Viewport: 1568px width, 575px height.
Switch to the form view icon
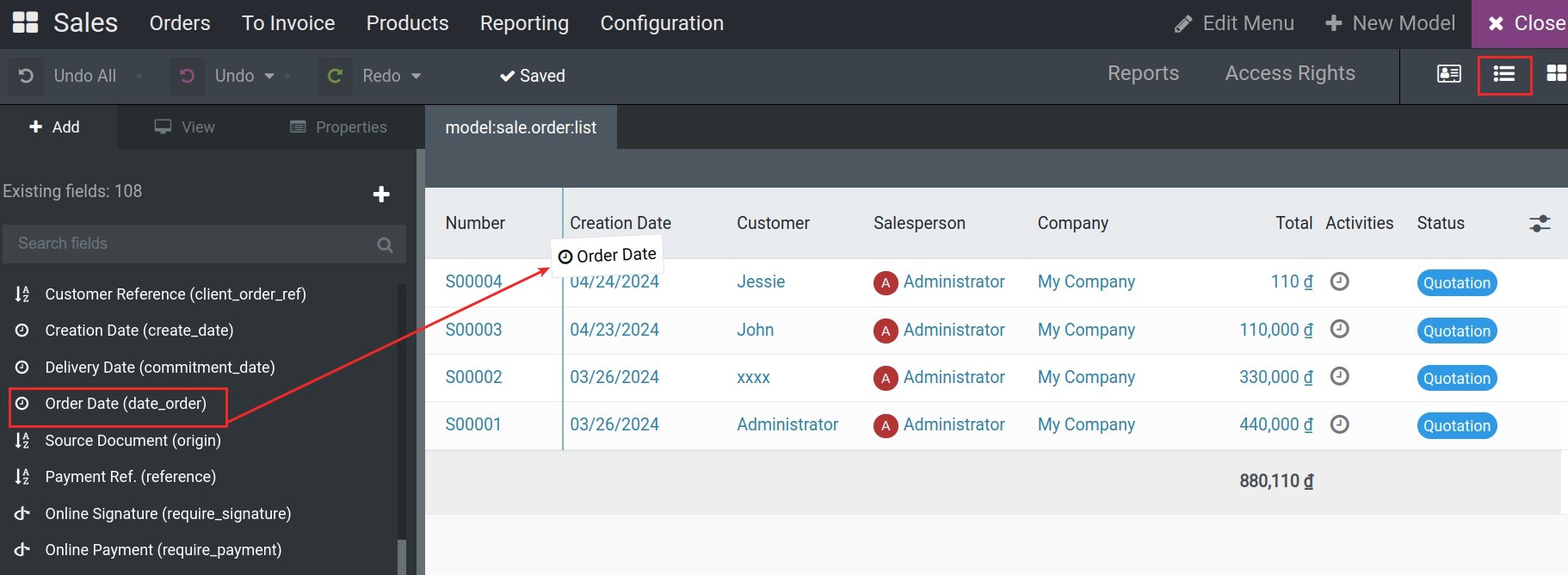pyautogui.click(x=1449, y=74)
